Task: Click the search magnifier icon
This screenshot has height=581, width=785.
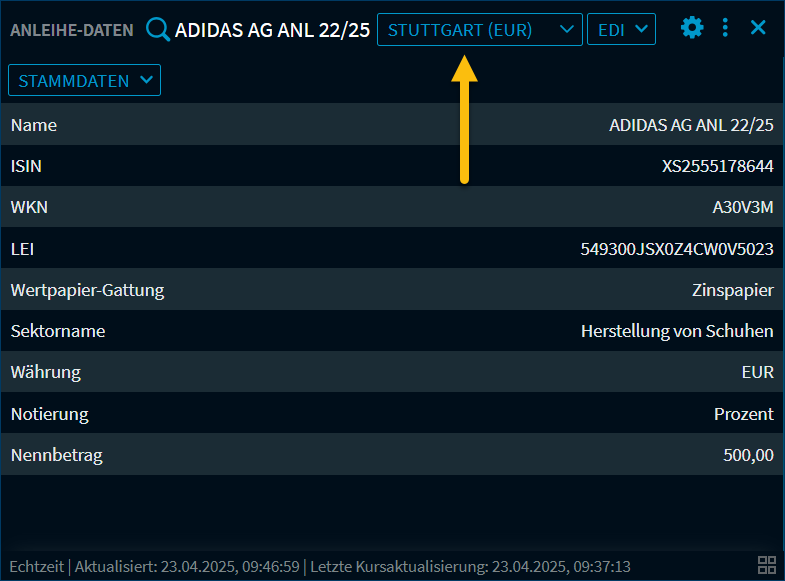Action: 158,29
